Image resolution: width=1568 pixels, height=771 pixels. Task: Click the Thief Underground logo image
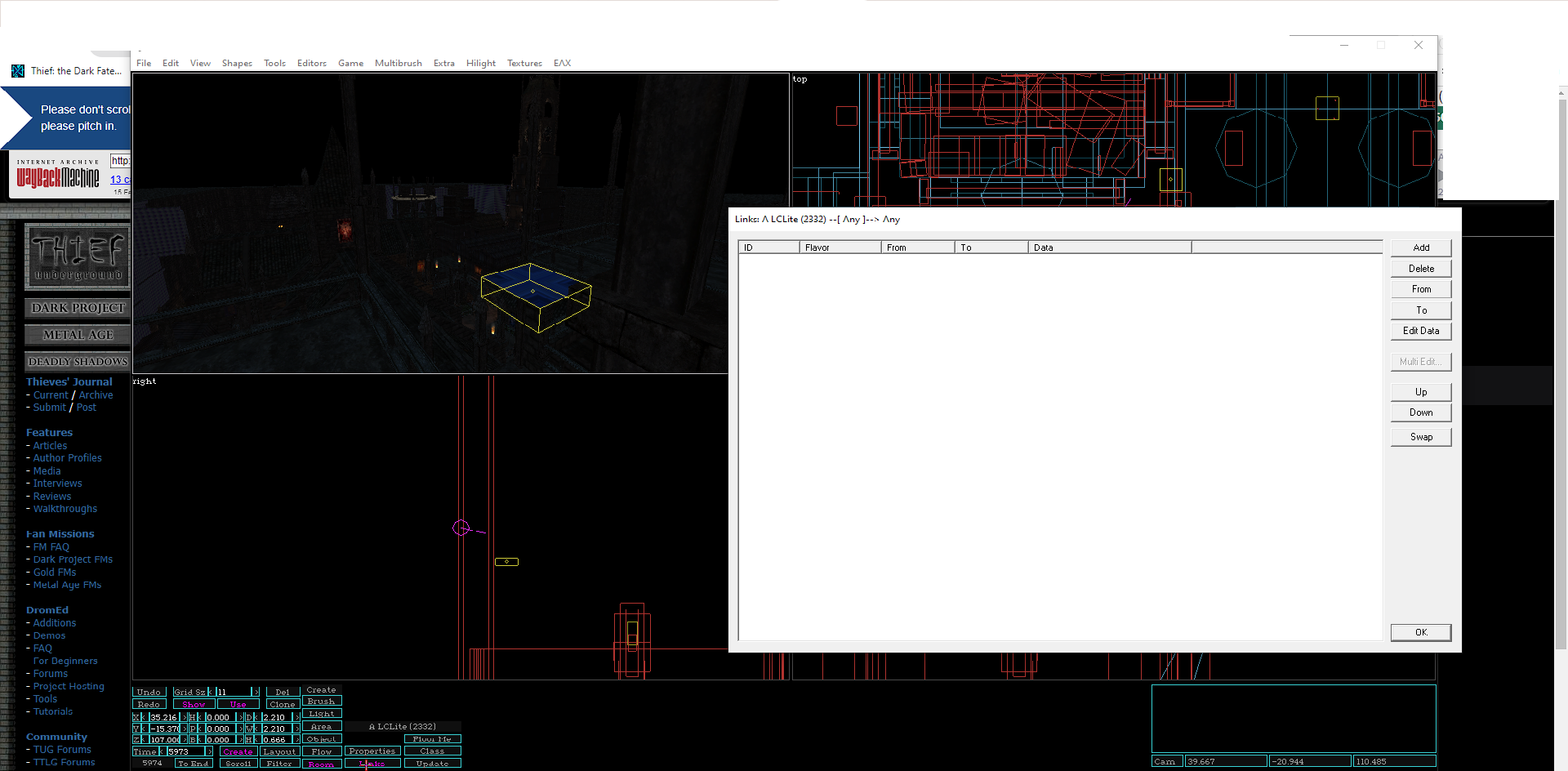[x=78, y=256]
